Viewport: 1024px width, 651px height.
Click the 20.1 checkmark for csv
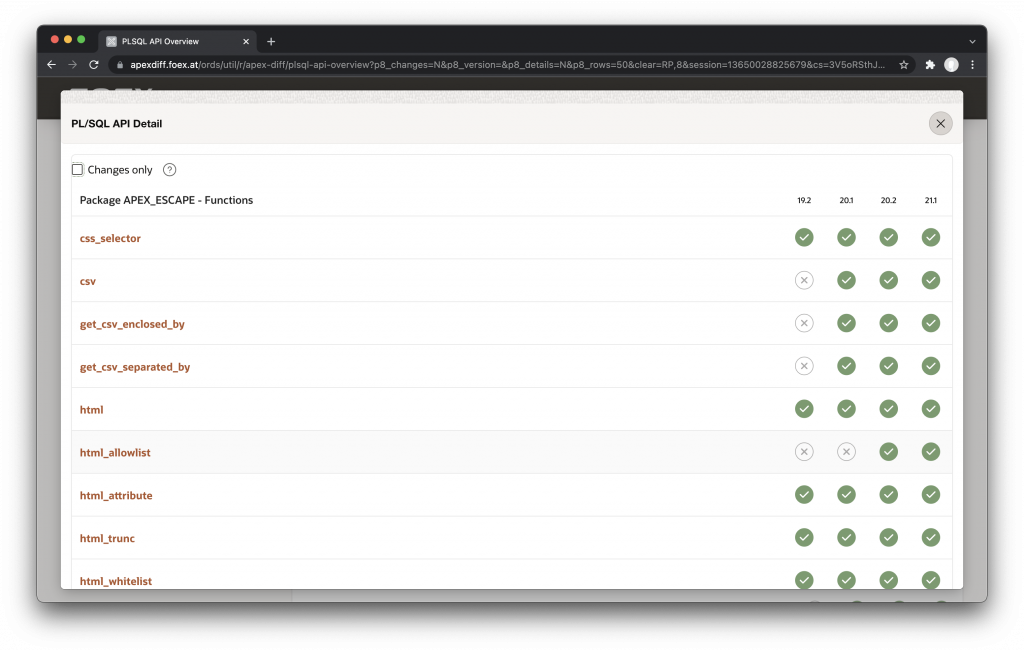[x=846, y=281]
